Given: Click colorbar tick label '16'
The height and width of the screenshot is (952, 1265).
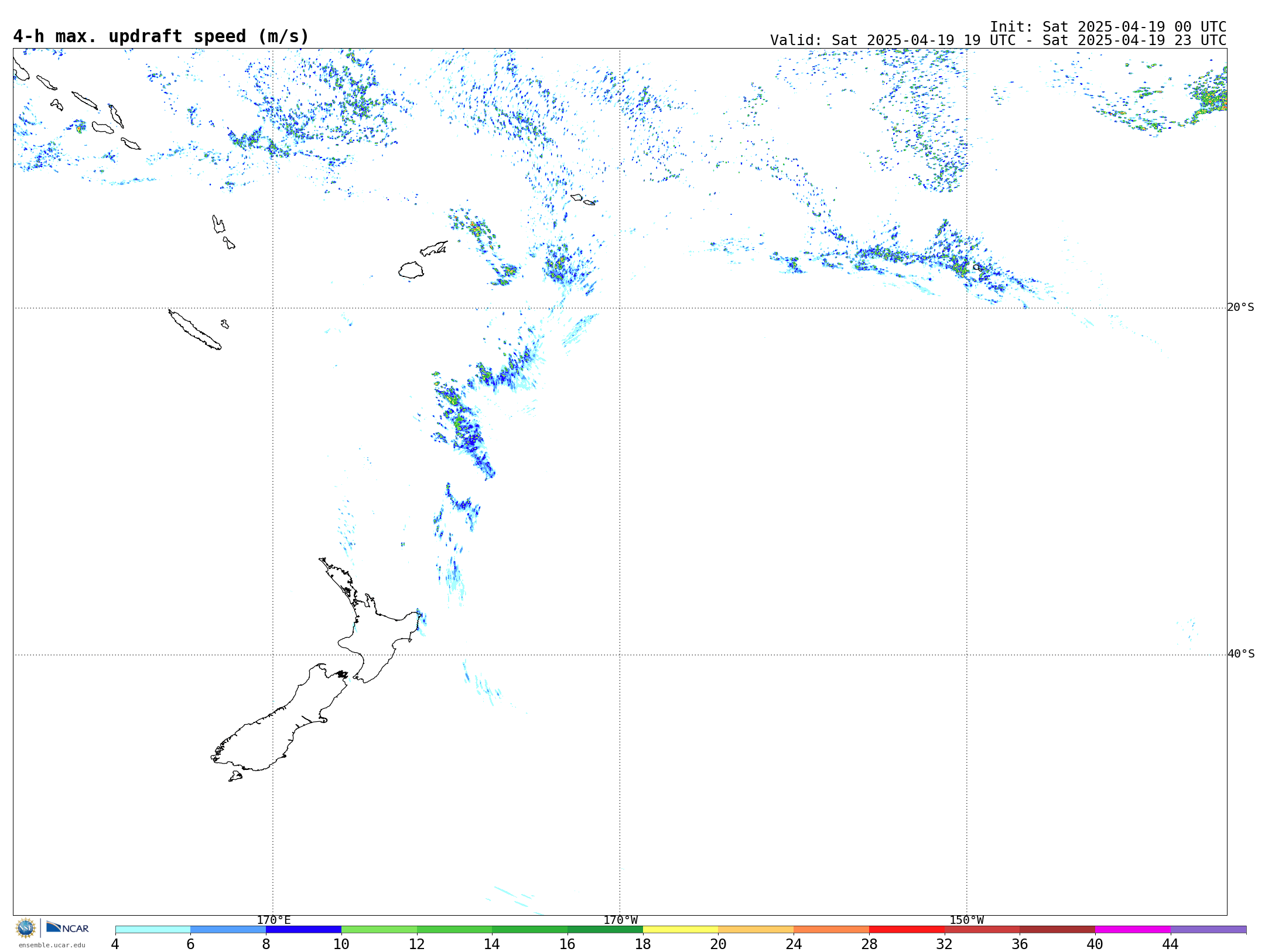Looking at the screenshot, I should coord(567,944).
